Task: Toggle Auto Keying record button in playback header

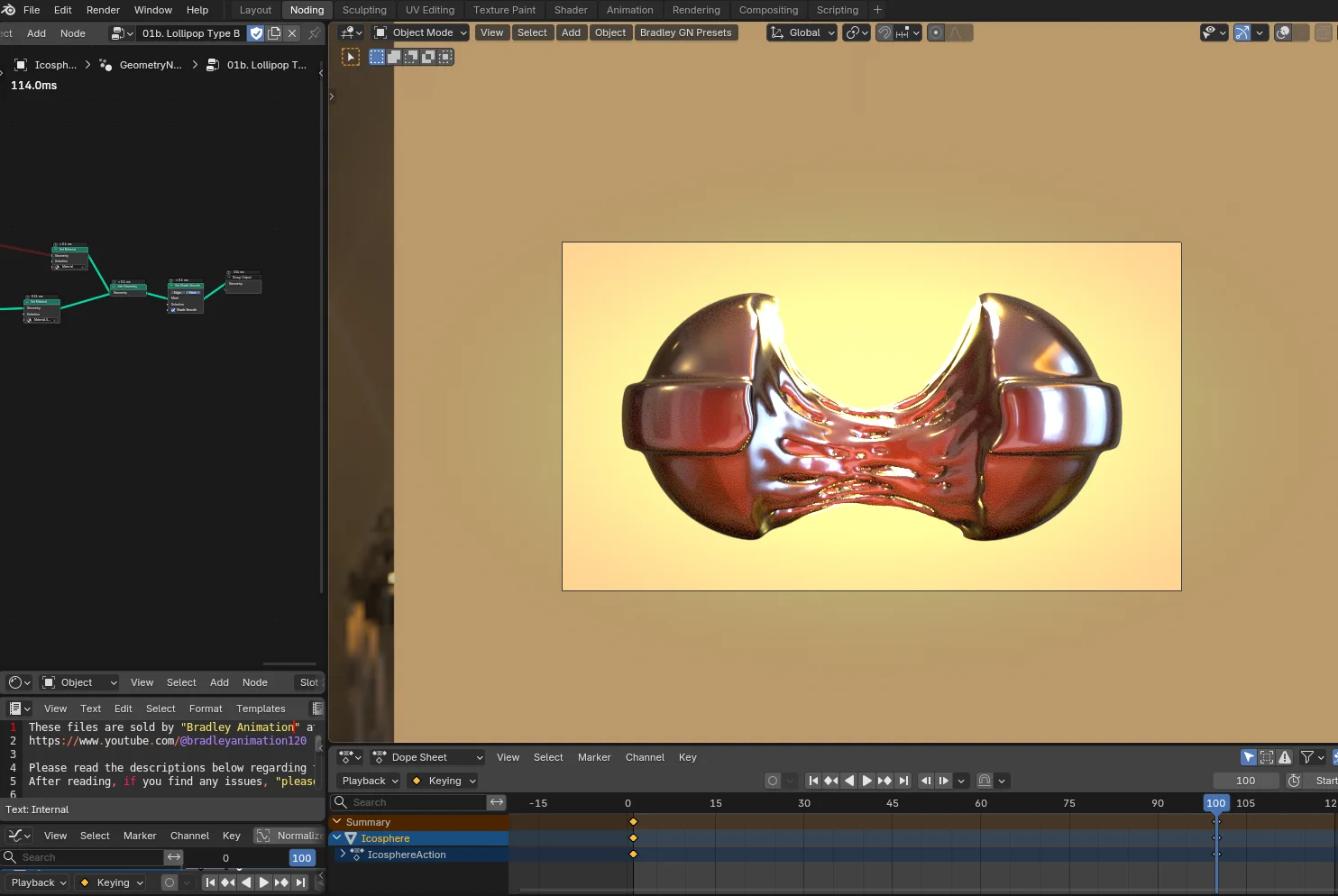Action: [x=773, y=781]
